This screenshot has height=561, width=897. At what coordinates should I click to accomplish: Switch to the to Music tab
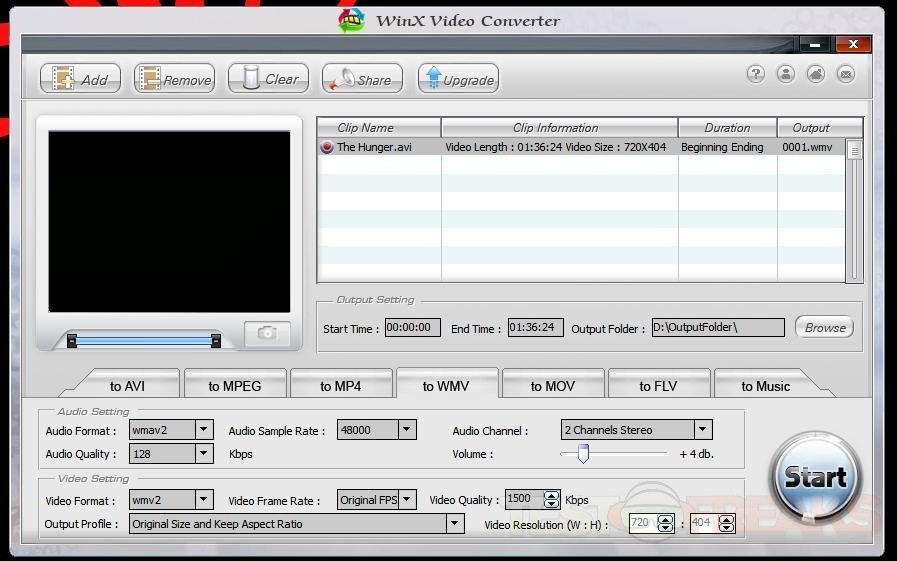click(x=765, y=386)
